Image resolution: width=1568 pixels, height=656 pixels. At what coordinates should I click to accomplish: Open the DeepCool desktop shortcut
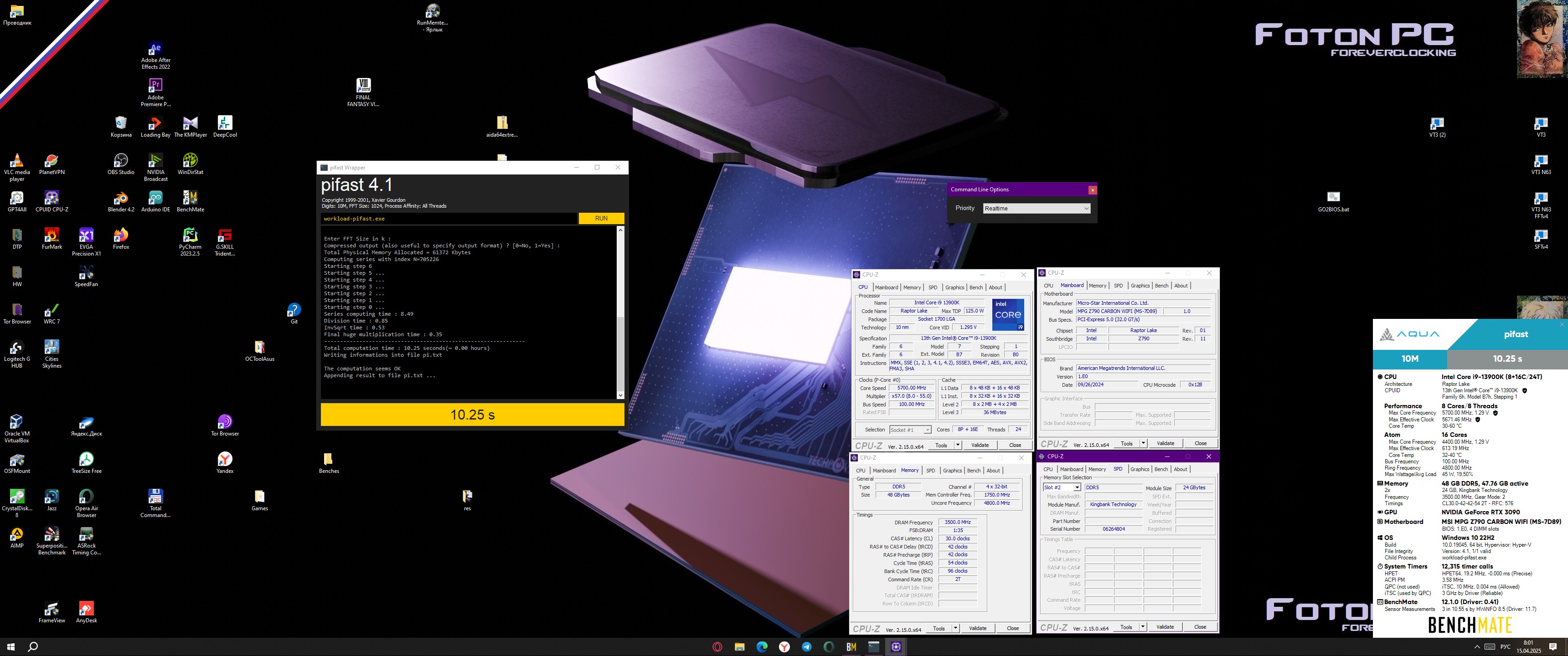pos(225,126)
